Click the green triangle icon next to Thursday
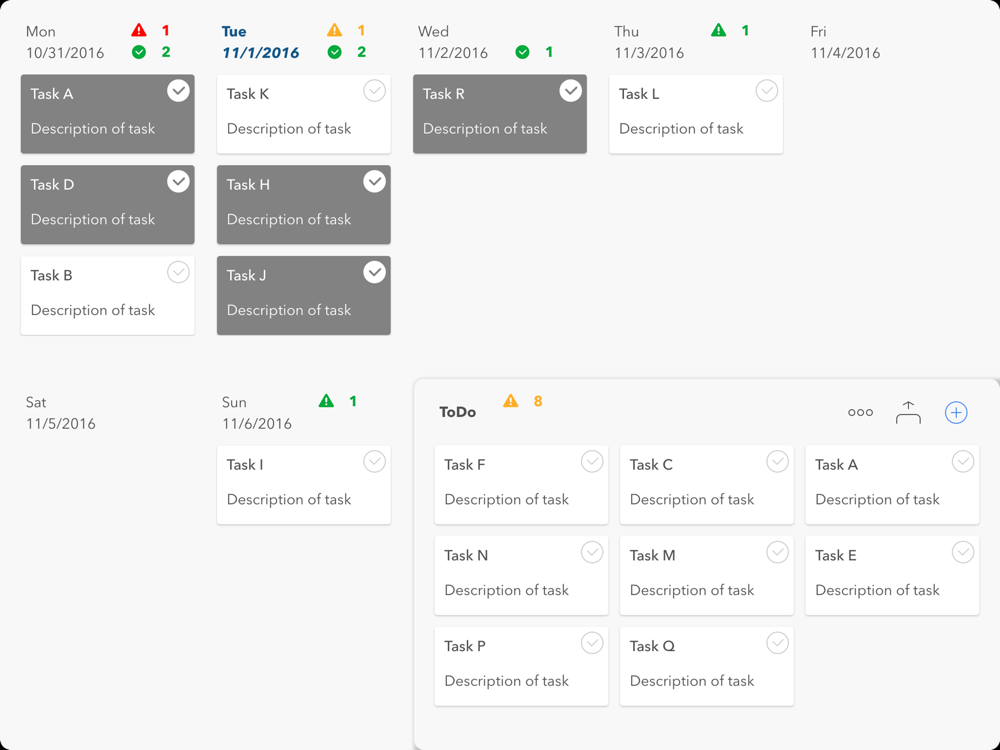The width and height of the screenshot is (1000, 750). pos(718,31)
